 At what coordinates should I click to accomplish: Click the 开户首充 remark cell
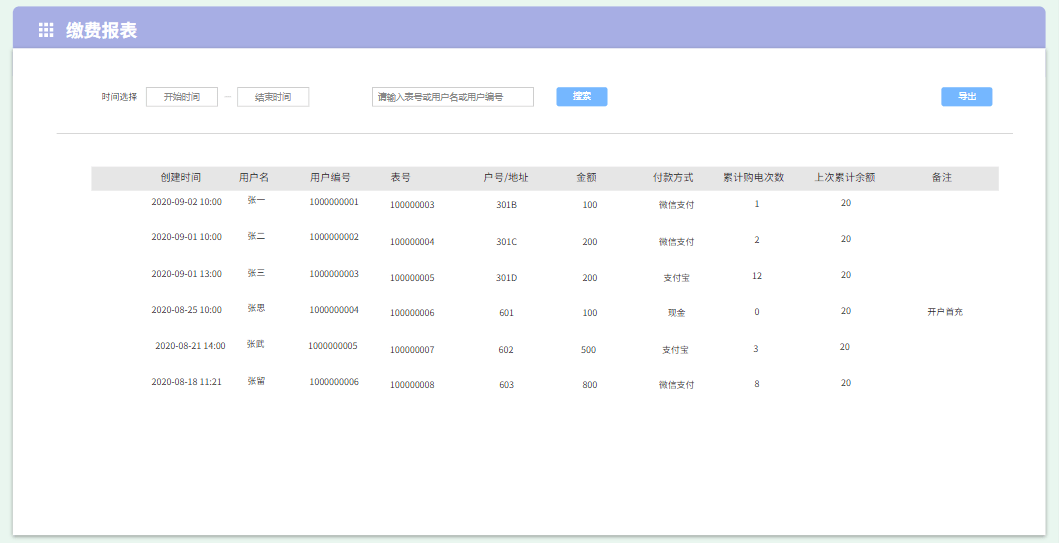click(x=944, y=312)
